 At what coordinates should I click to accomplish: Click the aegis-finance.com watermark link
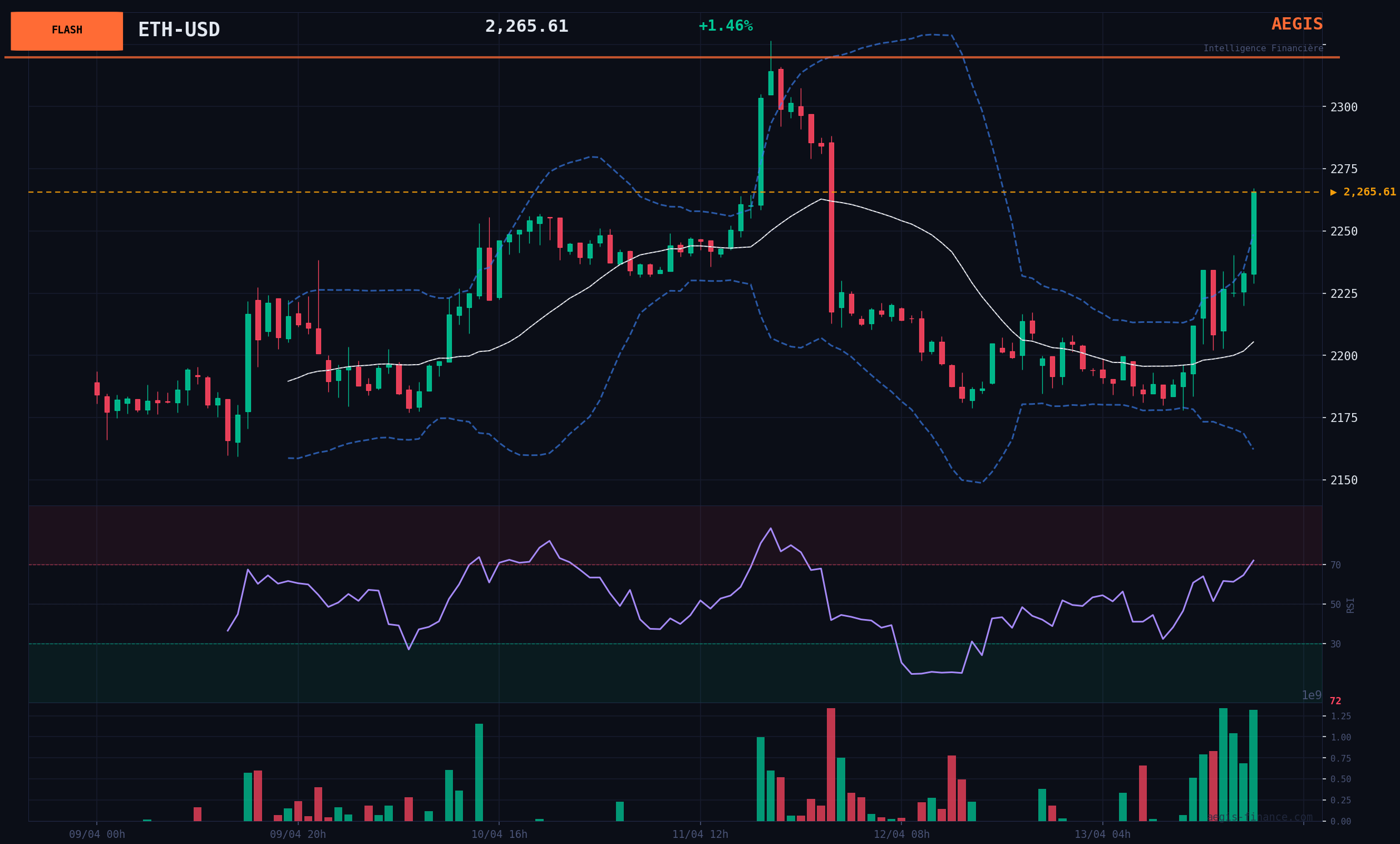pyautogui.click(x=1260, y=817)
